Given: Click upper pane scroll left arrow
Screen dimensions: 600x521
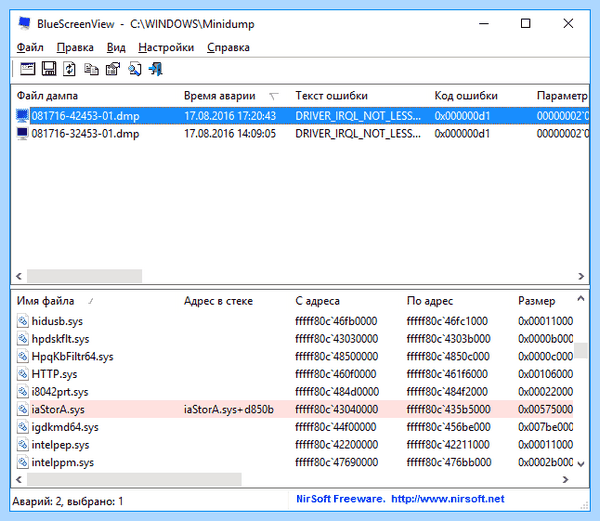Looking at the screenshot, I should (19, 276).
